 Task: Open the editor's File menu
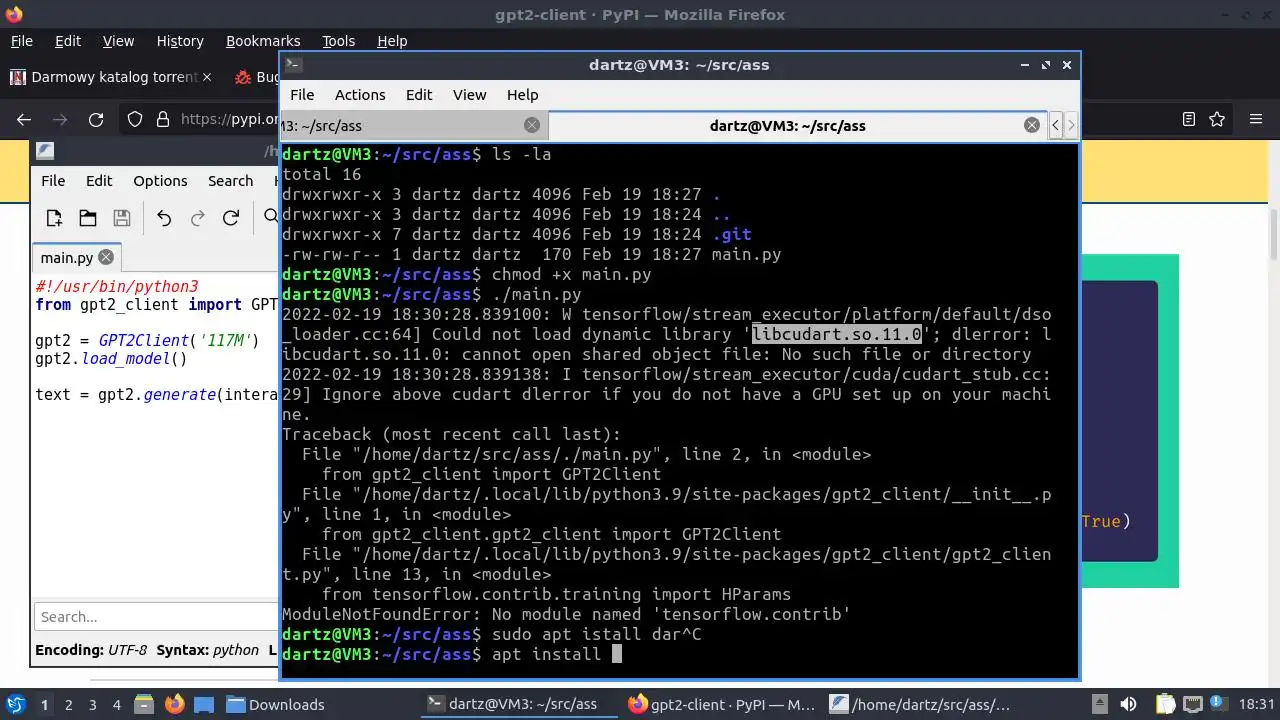pos(53,181)
